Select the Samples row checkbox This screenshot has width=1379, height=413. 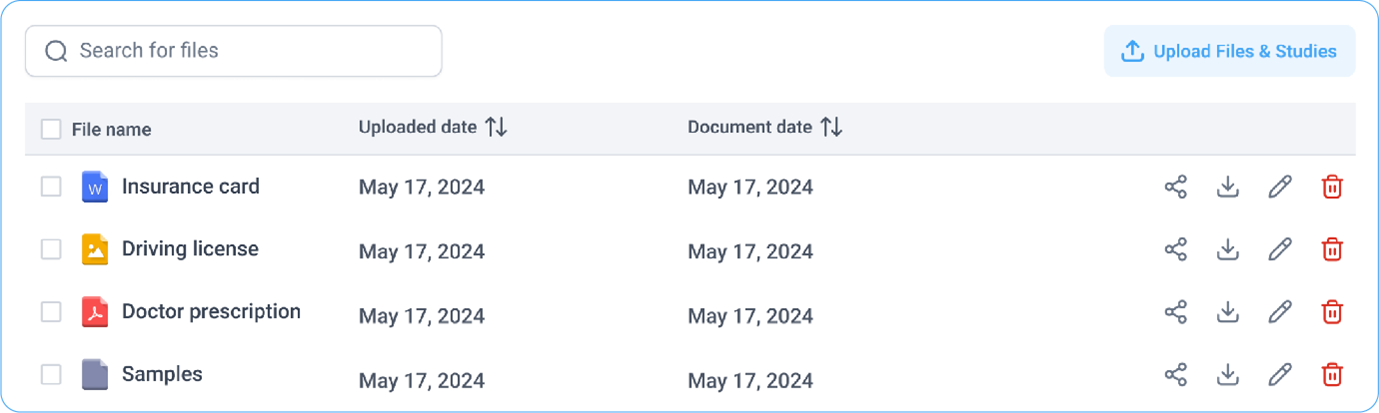(x=51, y=375)
